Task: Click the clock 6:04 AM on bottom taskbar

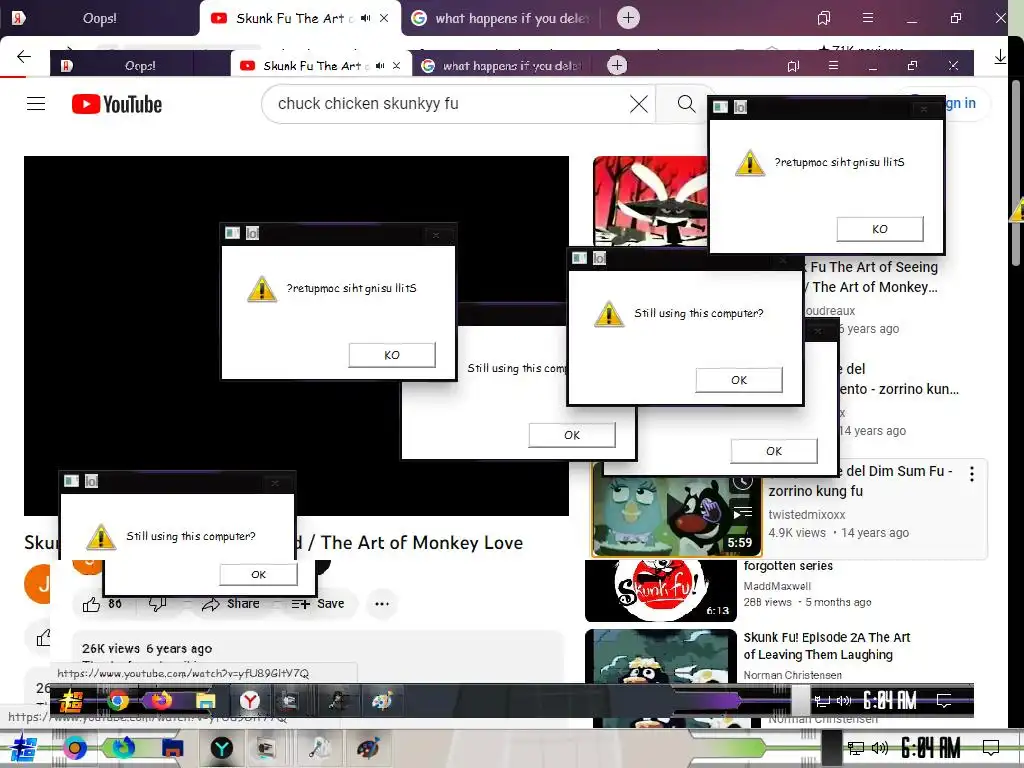Action: [931, 748]
